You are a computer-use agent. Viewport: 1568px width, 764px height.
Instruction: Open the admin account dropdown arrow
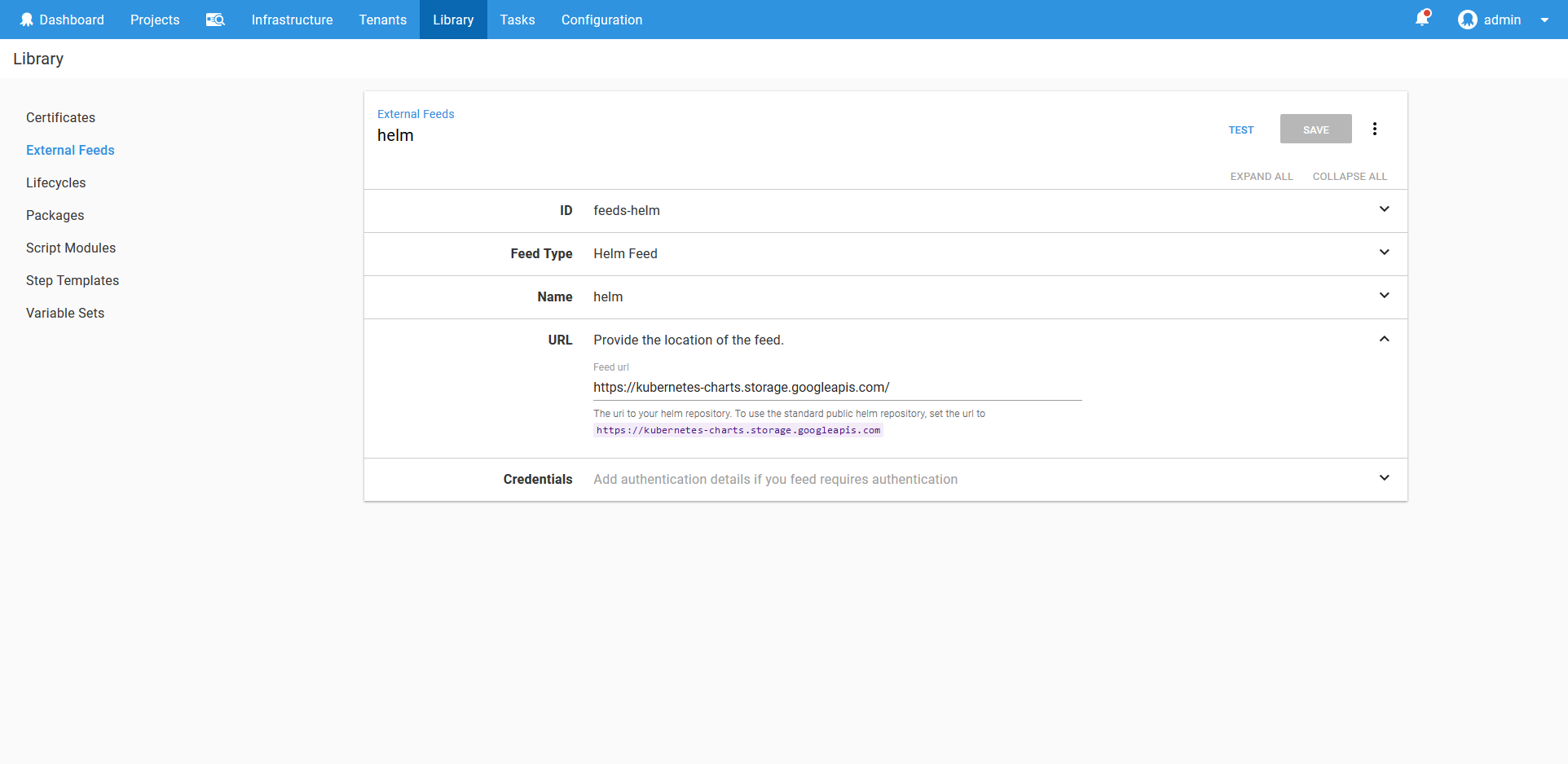[1544, 20]
